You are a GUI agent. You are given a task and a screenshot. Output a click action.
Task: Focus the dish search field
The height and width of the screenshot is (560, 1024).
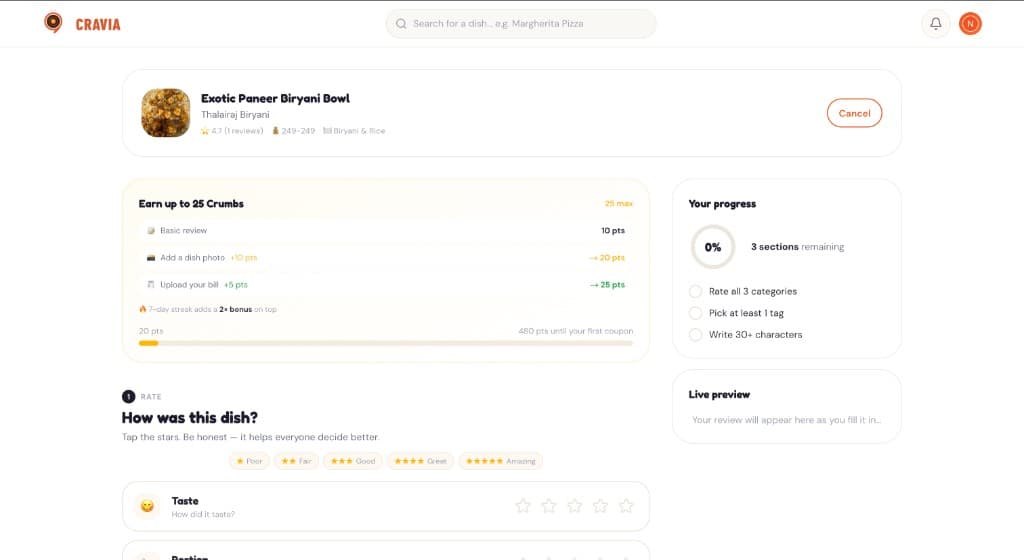tap(520, 23)
